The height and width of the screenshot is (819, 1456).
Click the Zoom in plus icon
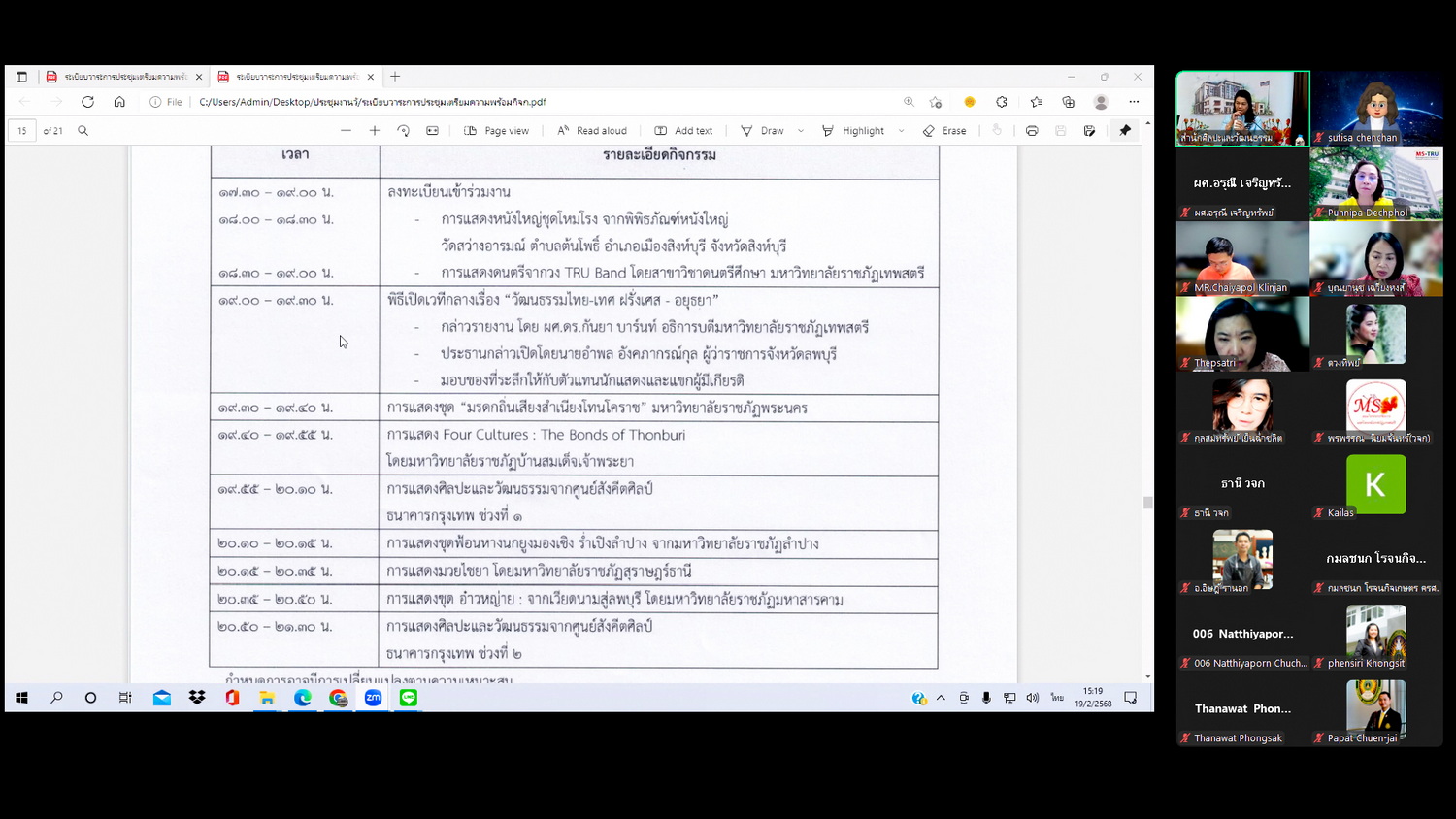(x=375, y=131)
